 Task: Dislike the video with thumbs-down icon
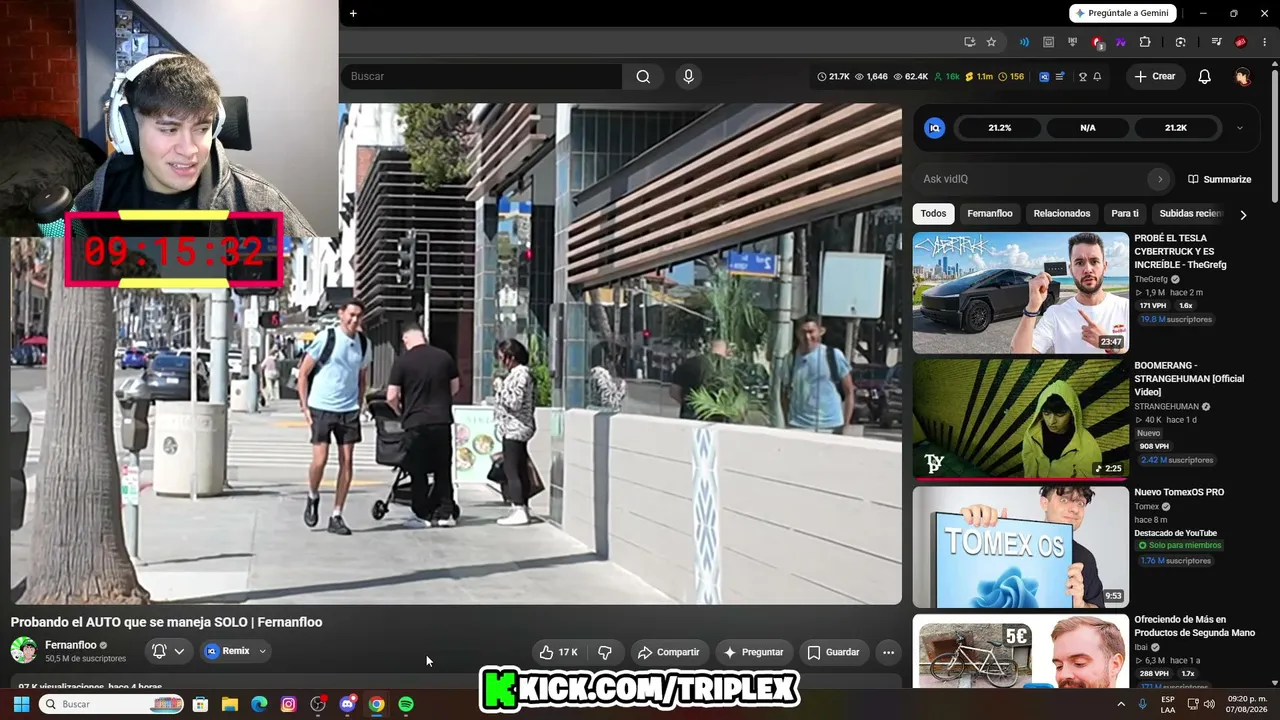click(x=605, y=652)
